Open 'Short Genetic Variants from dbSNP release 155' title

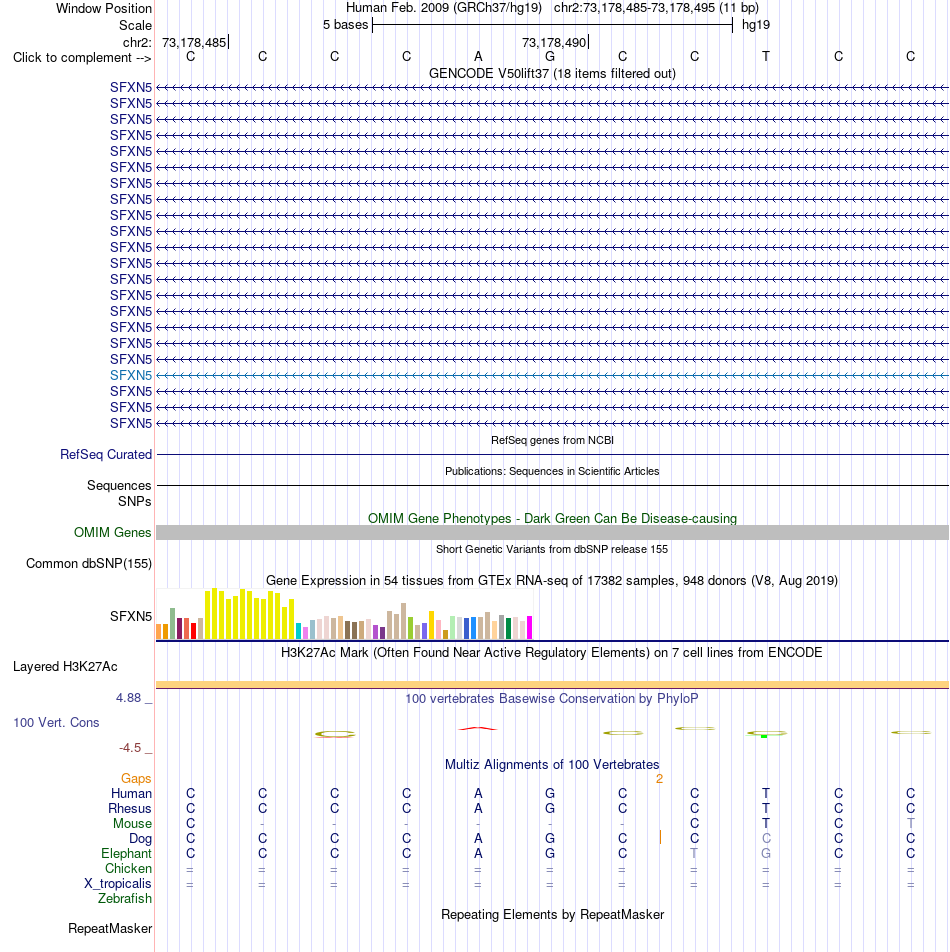(552, 549)
